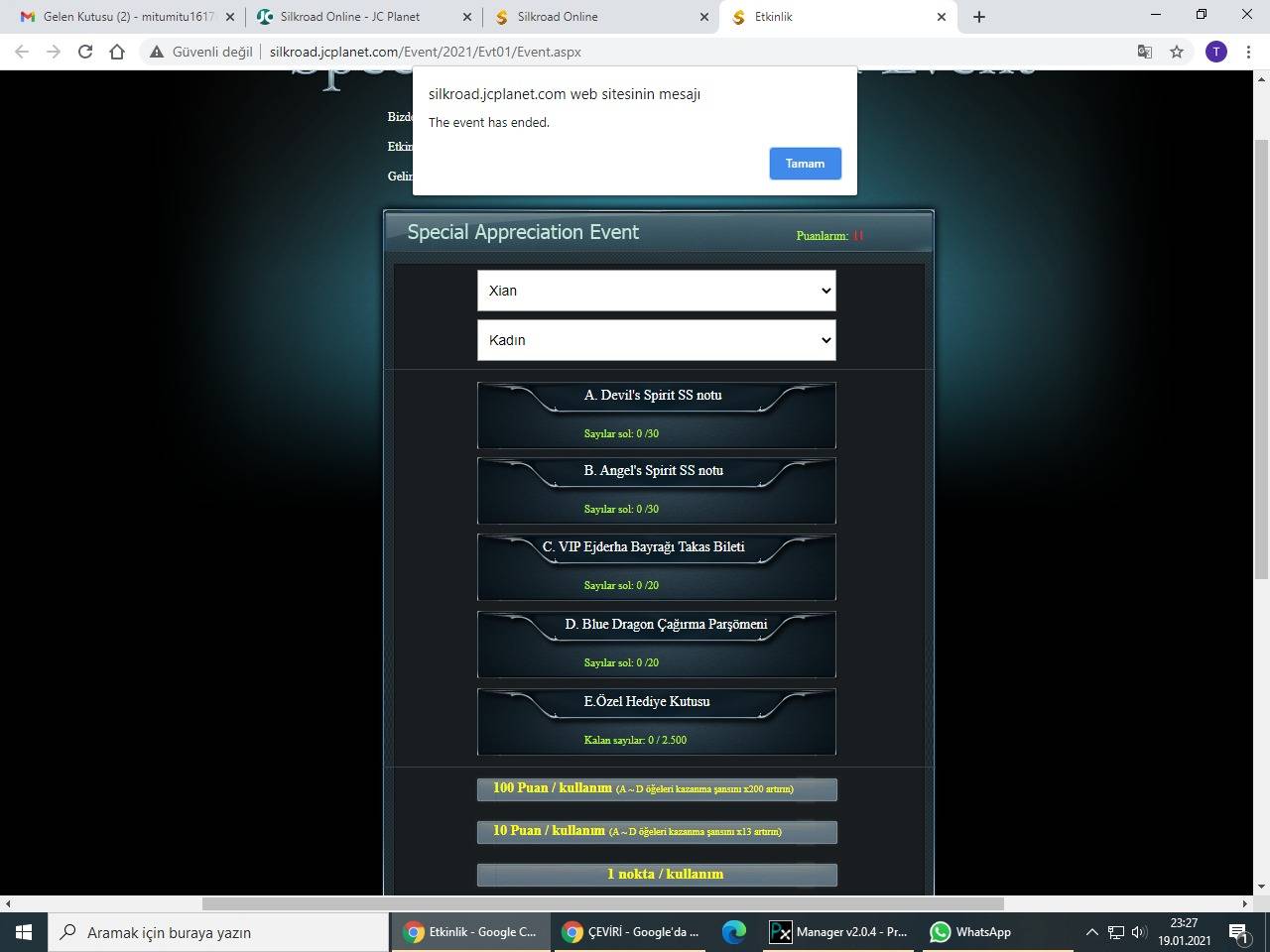This screenshot has width=1270, height=952.
Task: Select the Devil's Spirit SS notu reward
Action: coord(656,415)
